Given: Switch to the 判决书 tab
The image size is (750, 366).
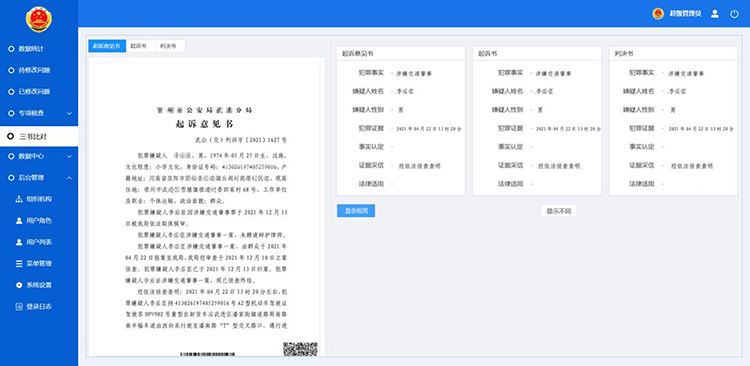Looking at the screenshot, I should point(169,46).
